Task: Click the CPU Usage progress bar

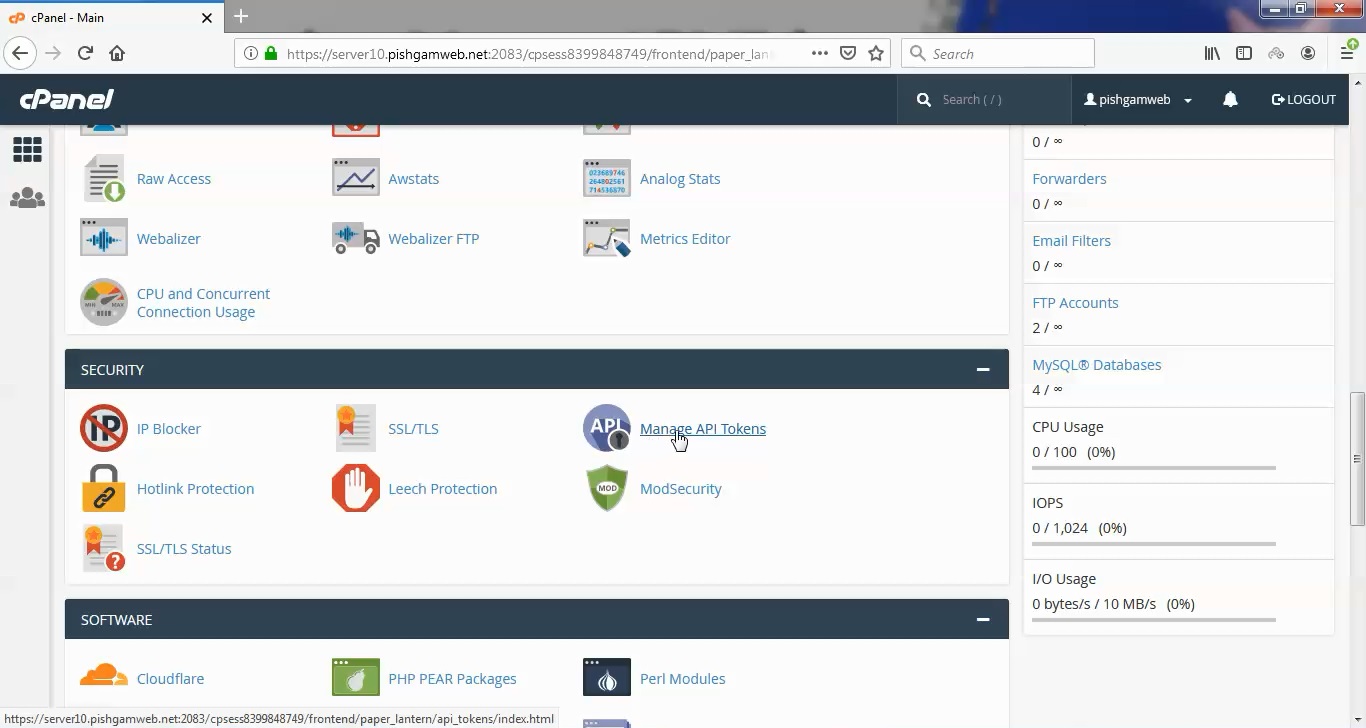Action: (1153, 467)
